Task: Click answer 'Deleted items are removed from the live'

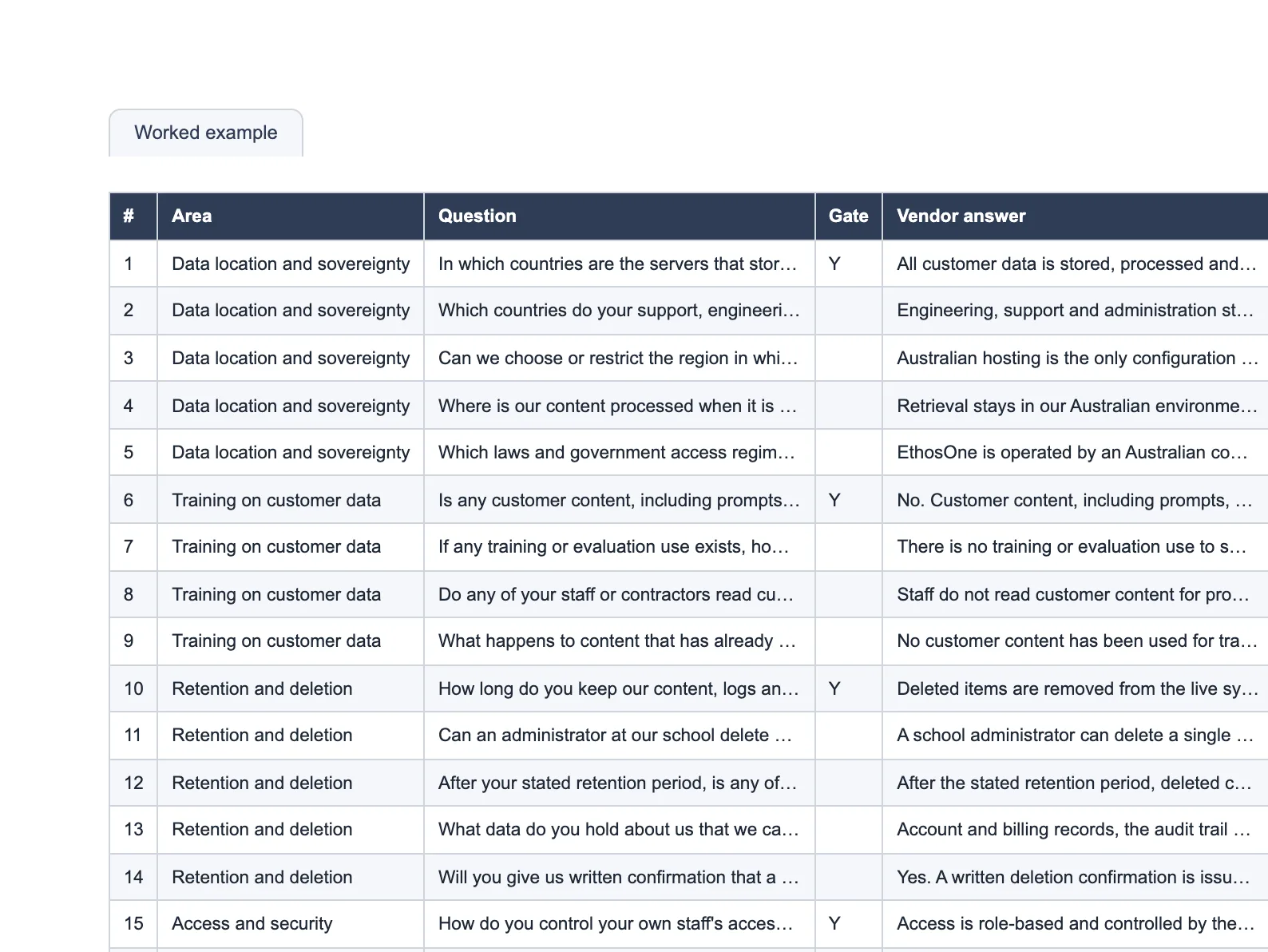Action: (x=1076, y=688)
